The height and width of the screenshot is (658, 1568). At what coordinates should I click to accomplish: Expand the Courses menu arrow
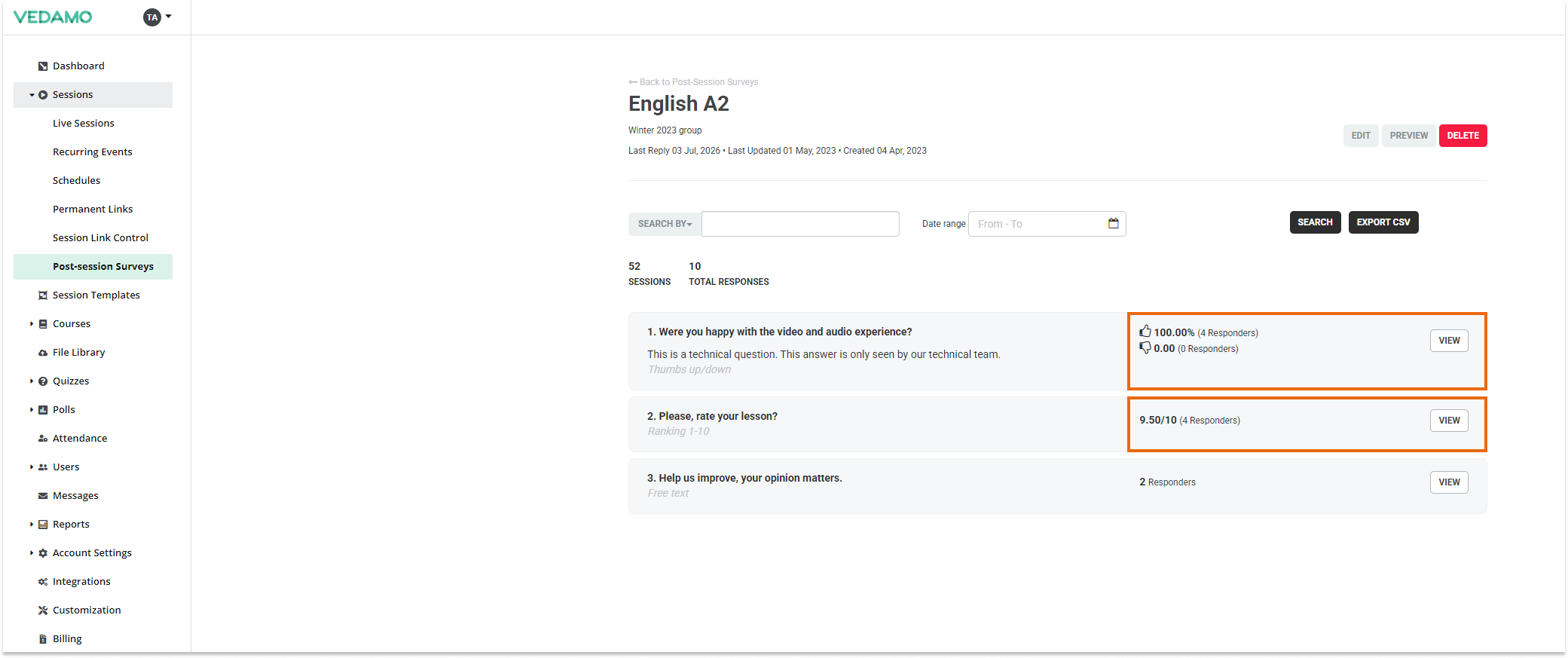(32, 324)
